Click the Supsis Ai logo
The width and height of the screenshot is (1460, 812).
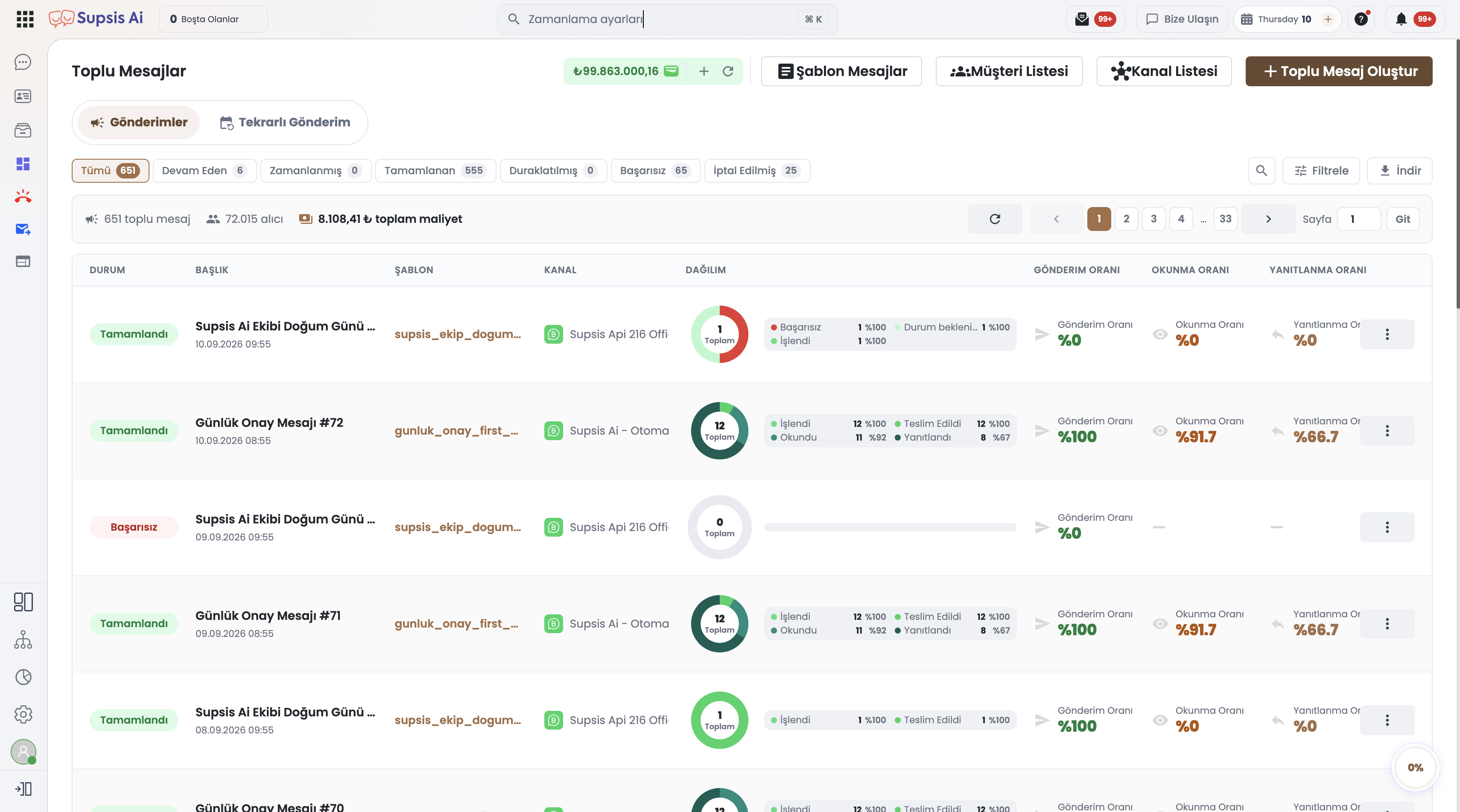[x=96, y=18]
